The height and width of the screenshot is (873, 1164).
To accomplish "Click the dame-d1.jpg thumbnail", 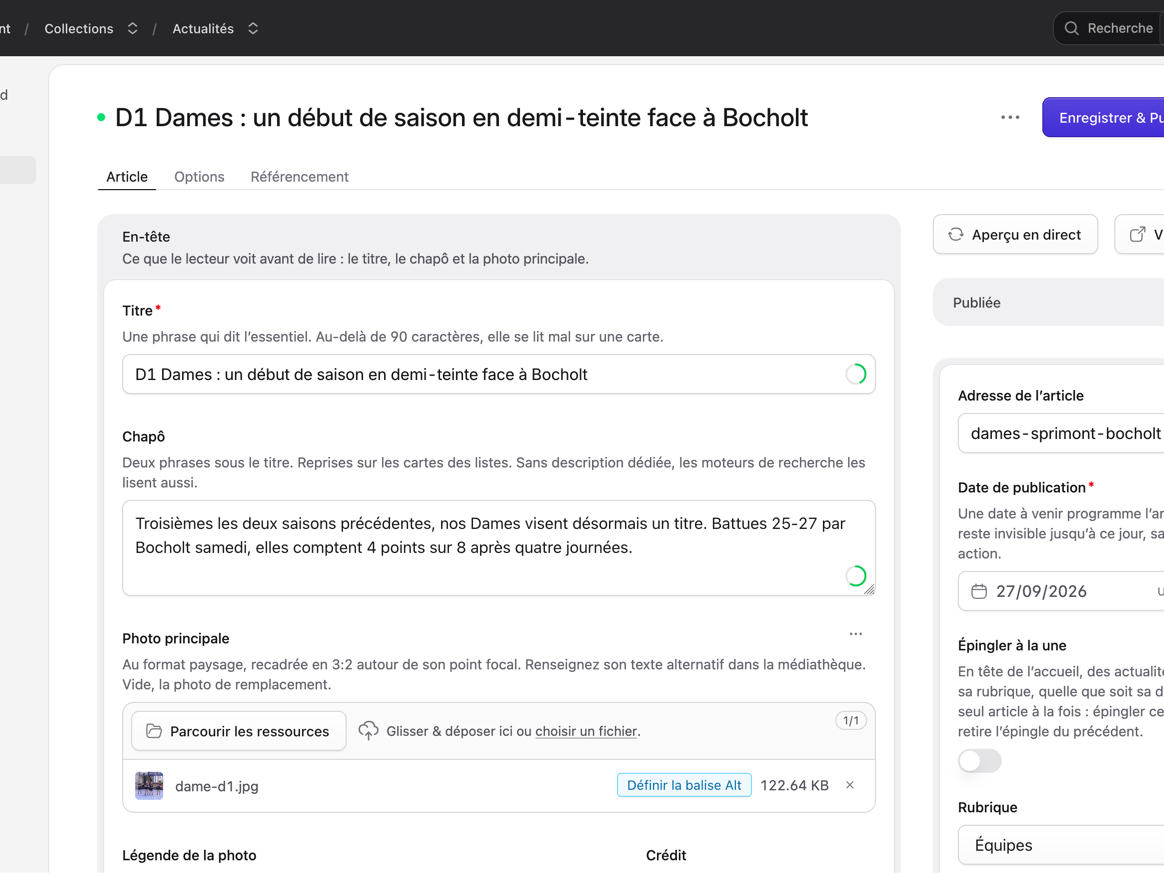I will tap(149, 785).
